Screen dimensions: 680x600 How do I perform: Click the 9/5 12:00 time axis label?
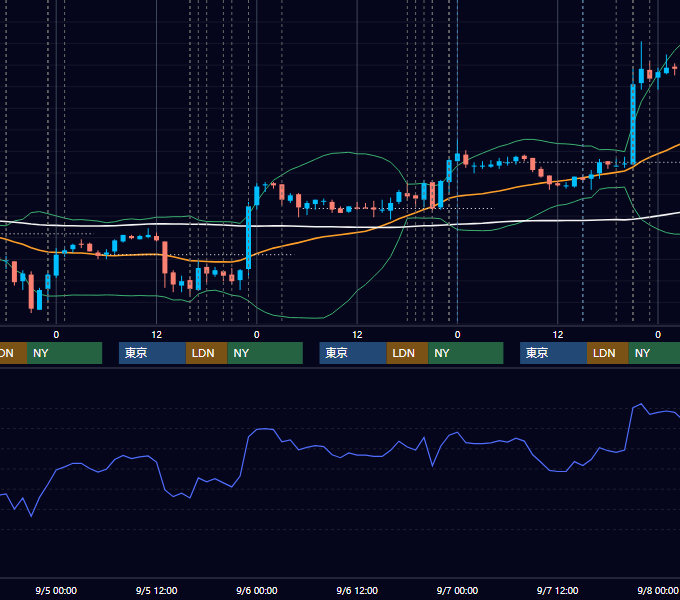tap(156, 590)
